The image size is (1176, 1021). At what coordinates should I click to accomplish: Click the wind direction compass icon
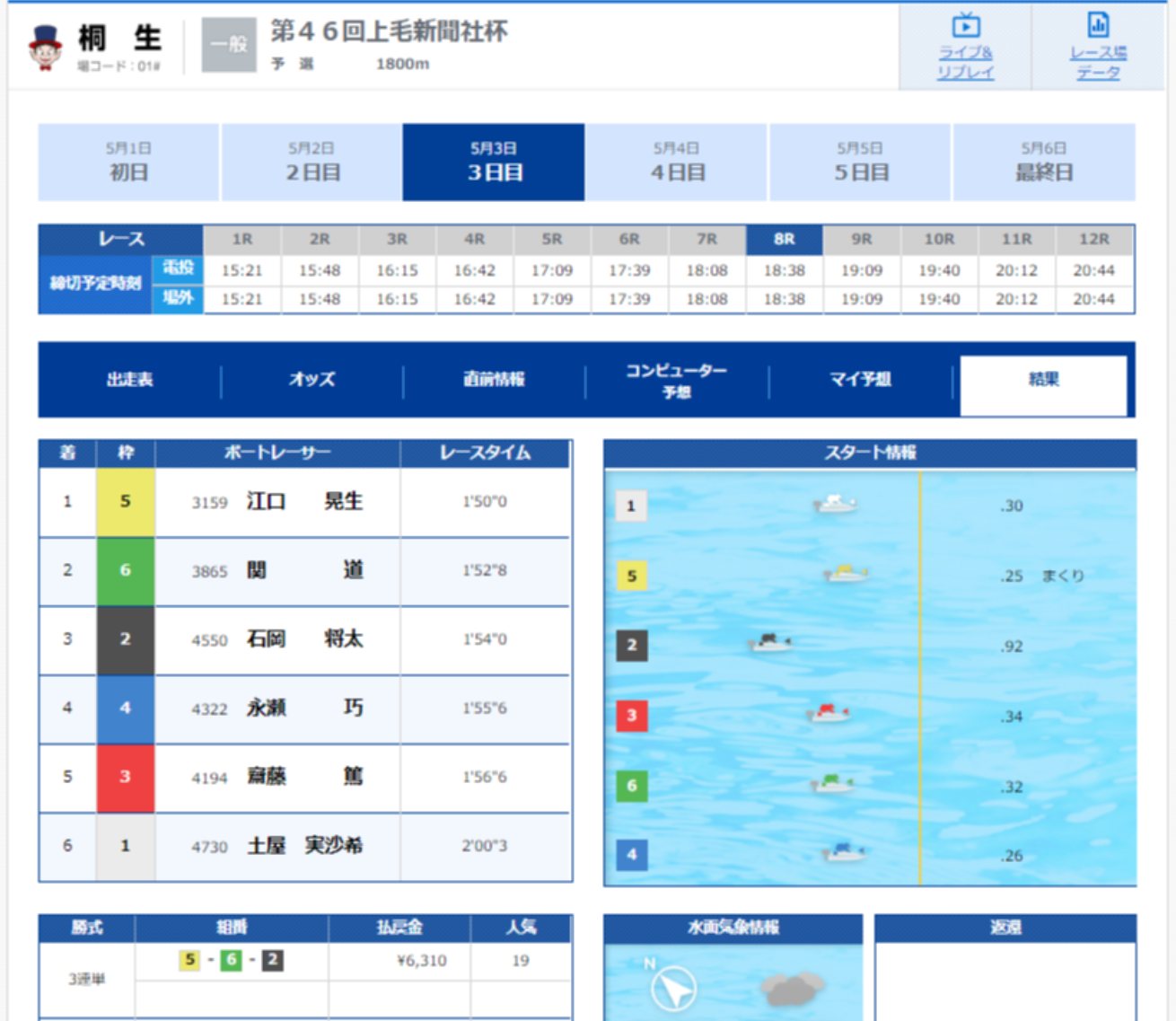[x=673, y=989]
